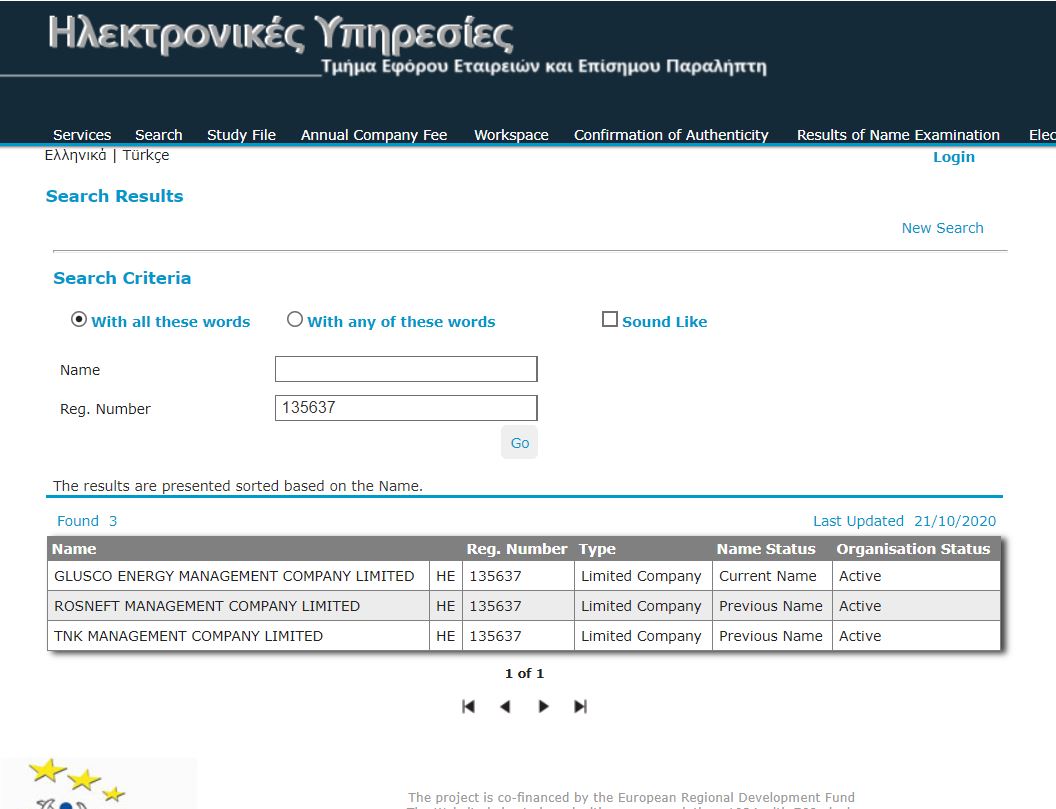
Task: Click the Reg. Number input field
Action: click(x=406, y=408)
